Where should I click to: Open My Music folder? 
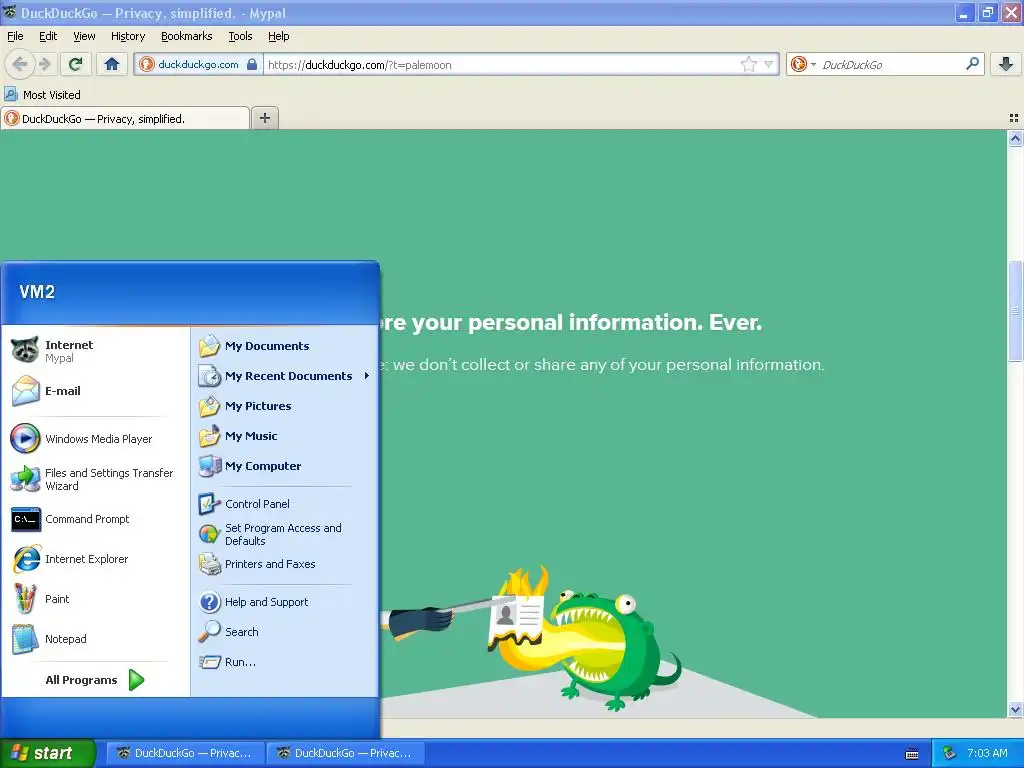point(285,436)
